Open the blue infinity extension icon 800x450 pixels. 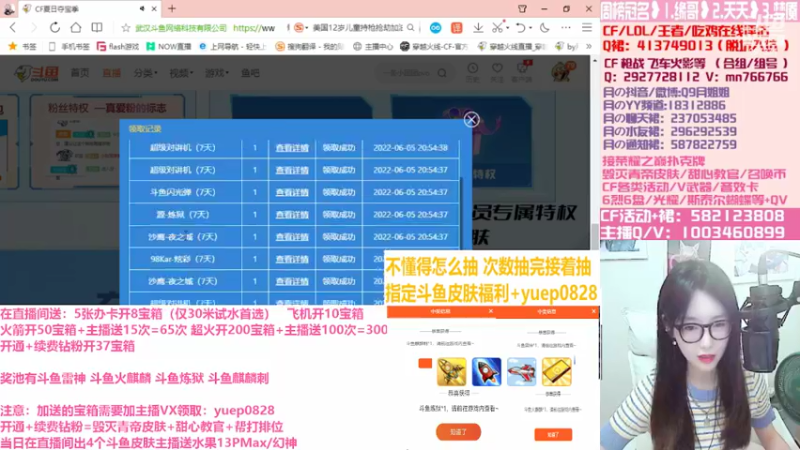coord(435,28)
